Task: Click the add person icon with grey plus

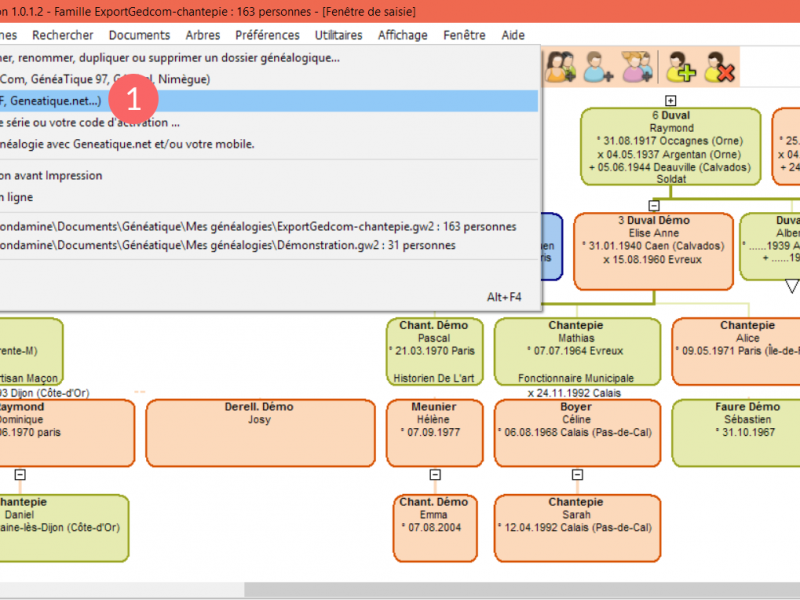Action: 598,66
